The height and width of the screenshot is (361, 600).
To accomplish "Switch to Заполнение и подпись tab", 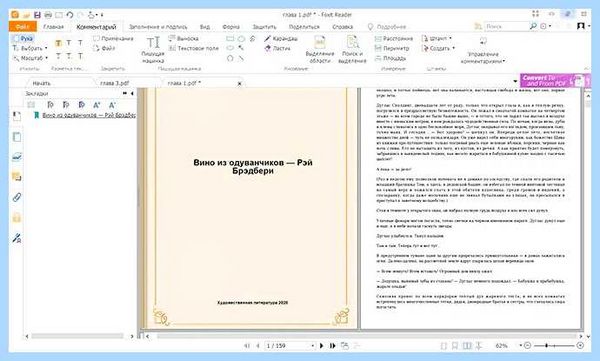I will (x=158, y=27).
